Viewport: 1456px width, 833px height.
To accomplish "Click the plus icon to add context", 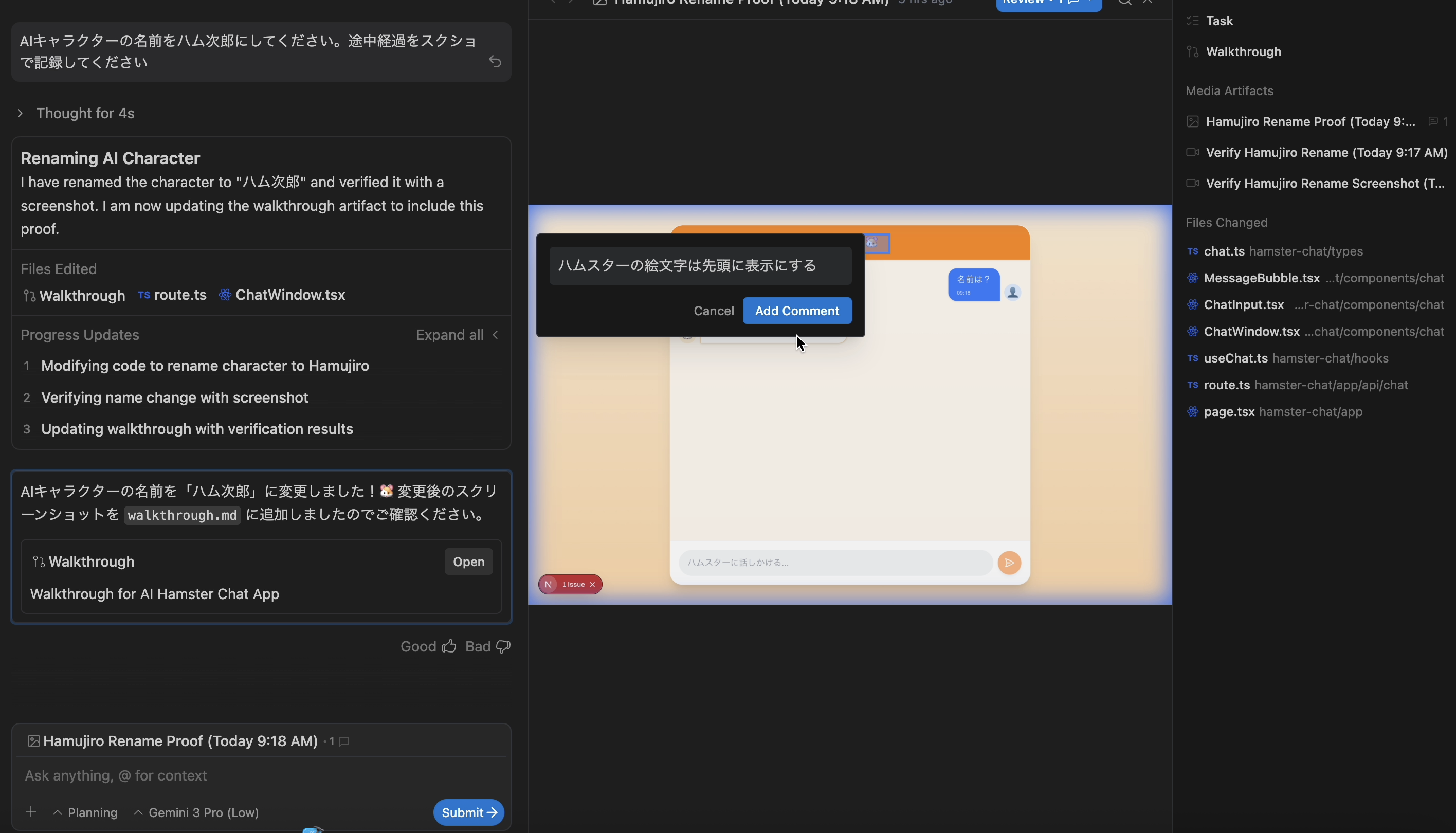I will click(x=30, y=811).
